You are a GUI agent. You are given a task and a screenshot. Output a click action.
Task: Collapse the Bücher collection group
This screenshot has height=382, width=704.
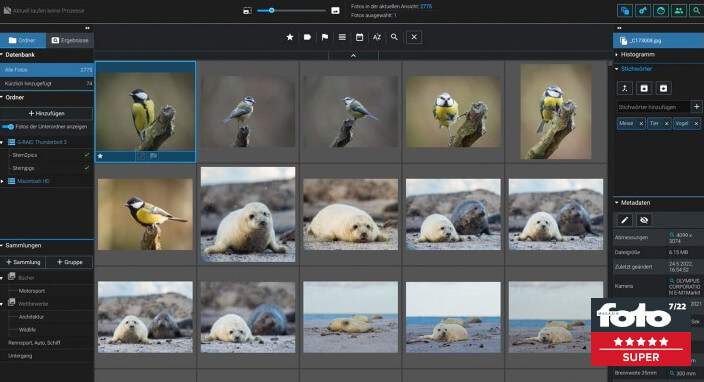pos(2,278)
